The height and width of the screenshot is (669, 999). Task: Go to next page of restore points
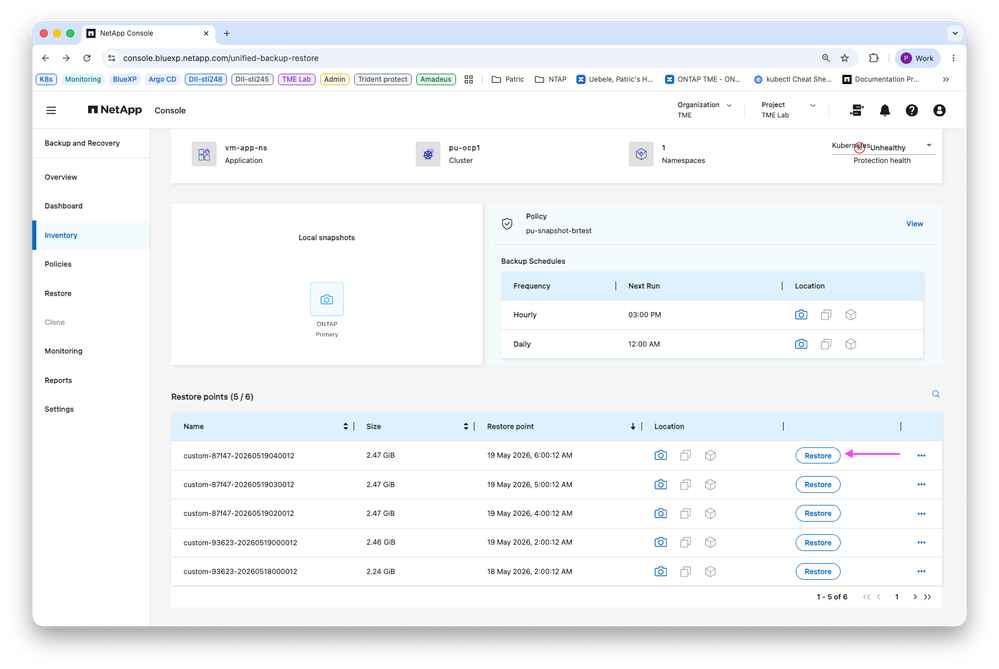click(x=915, y=597)
